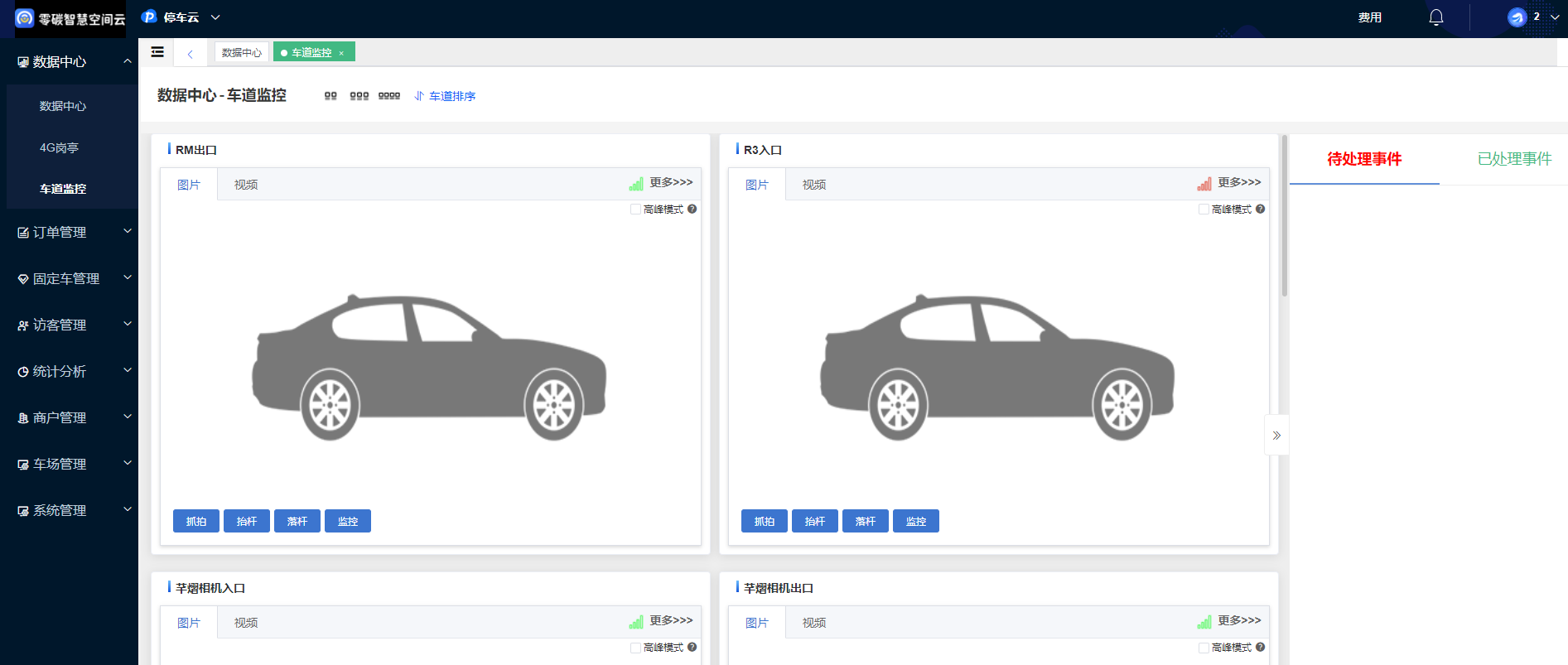Click the user avatar in the top bar

coord(1517,17)
